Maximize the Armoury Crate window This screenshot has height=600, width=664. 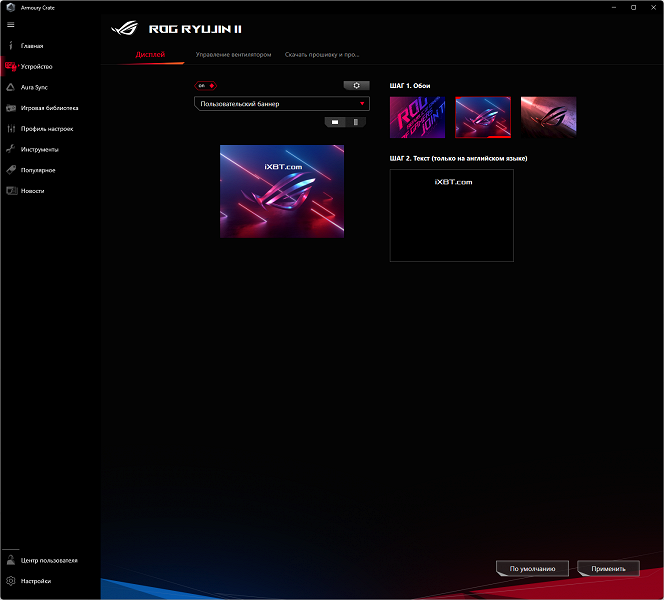[x=634, y=7]
